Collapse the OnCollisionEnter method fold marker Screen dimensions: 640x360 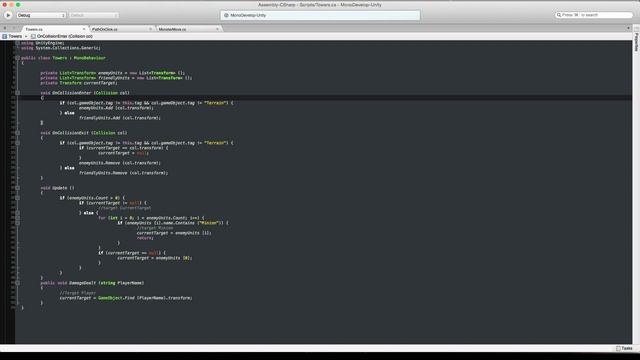click(x=17, y=93)
